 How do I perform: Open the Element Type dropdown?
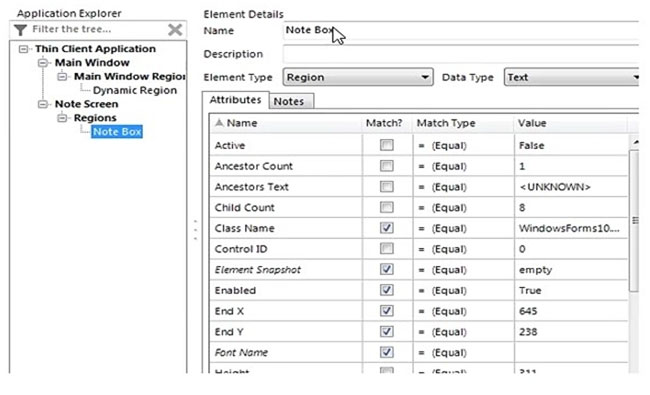425,77
